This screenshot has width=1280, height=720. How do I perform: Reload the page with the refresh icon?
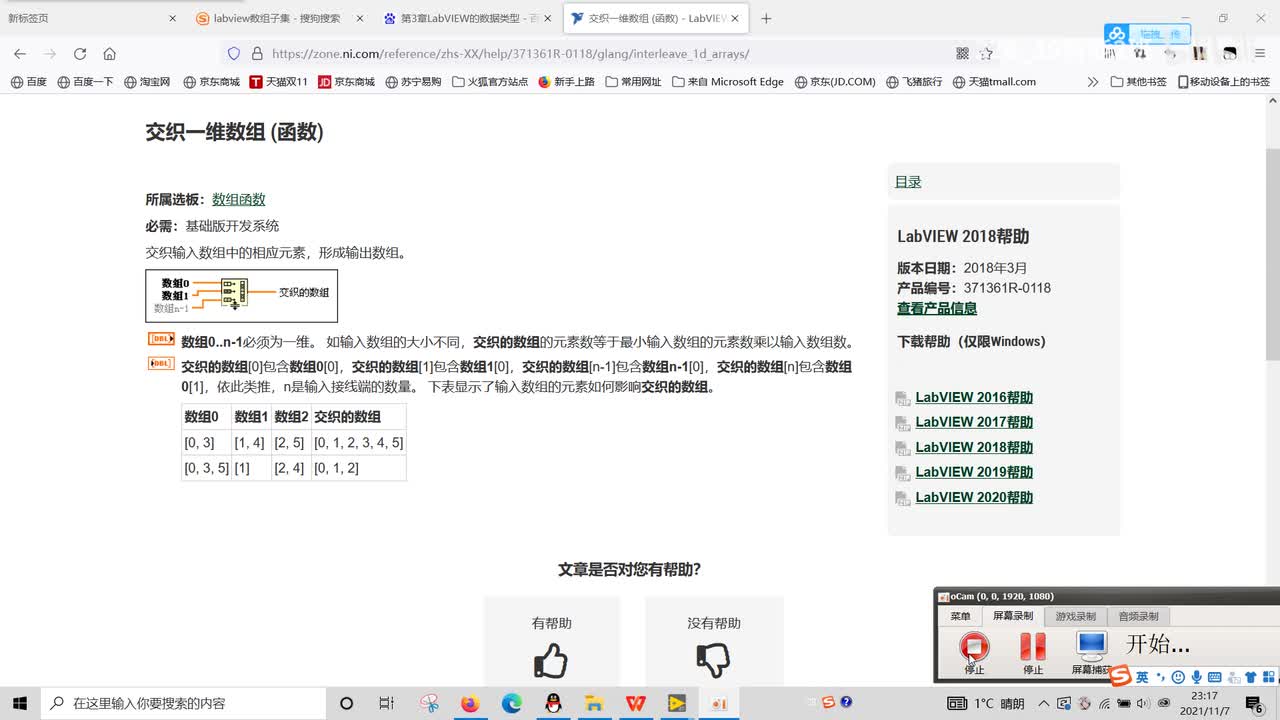(80, 54)
